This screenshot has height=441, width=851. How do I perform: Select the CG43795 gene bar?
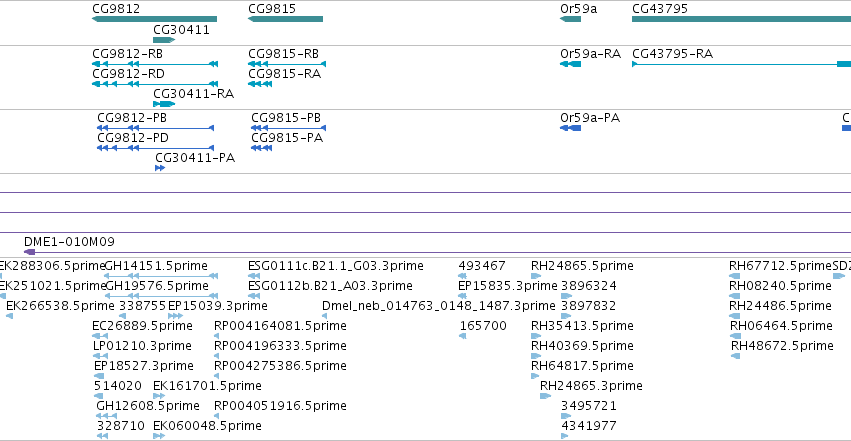pos(741,19)
